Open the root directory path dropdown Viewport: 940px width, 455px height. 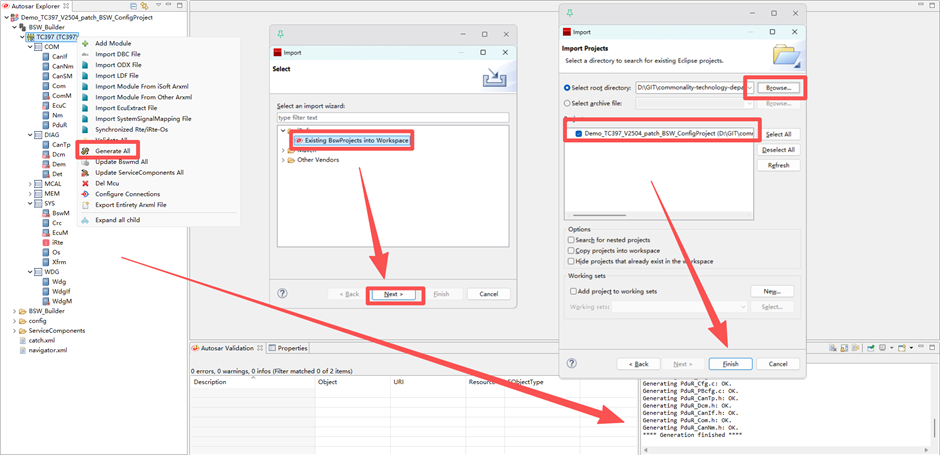point(749,88)
